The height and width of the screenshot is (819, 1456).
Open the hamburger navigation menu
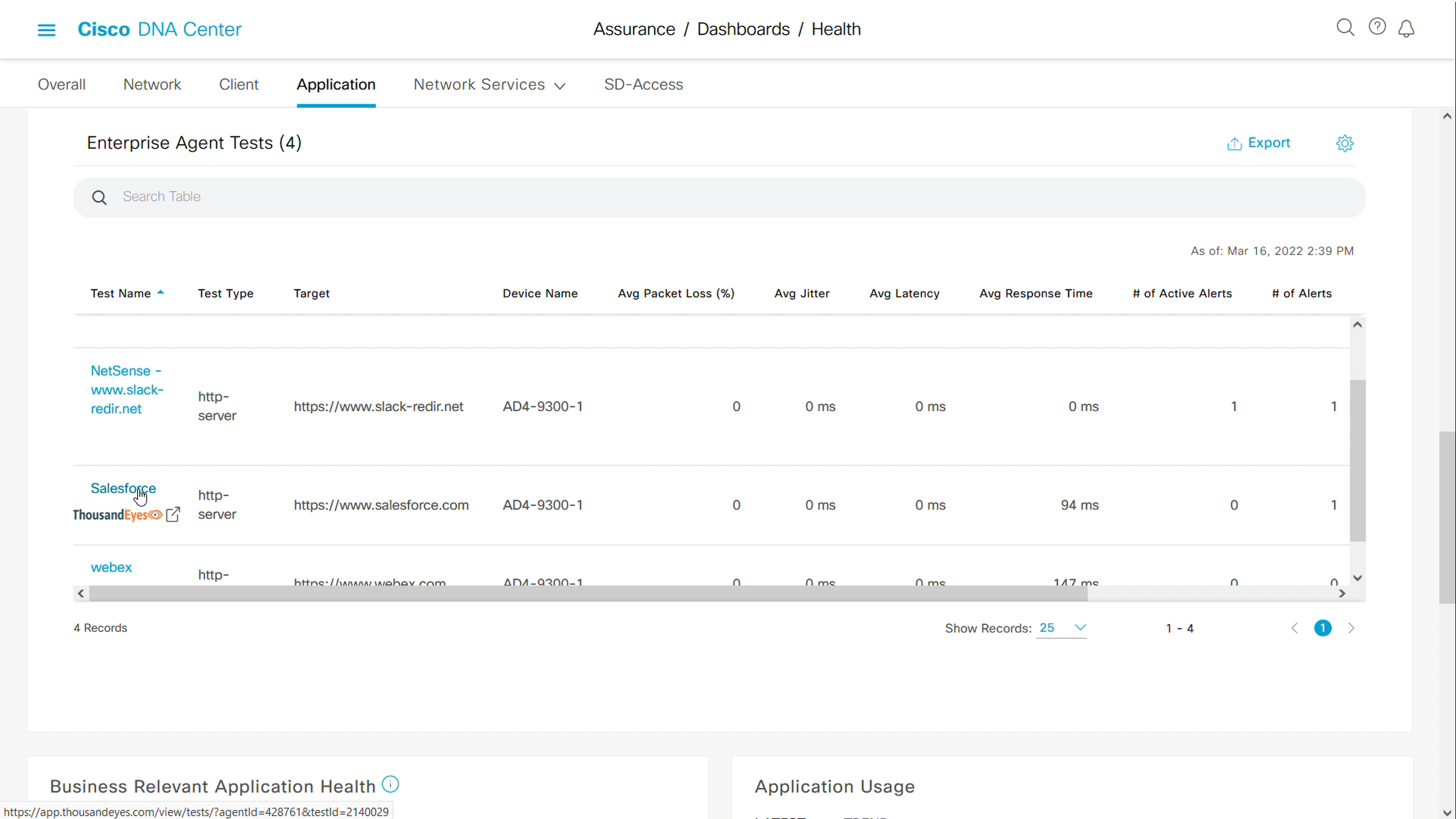(x=47, y=30)
